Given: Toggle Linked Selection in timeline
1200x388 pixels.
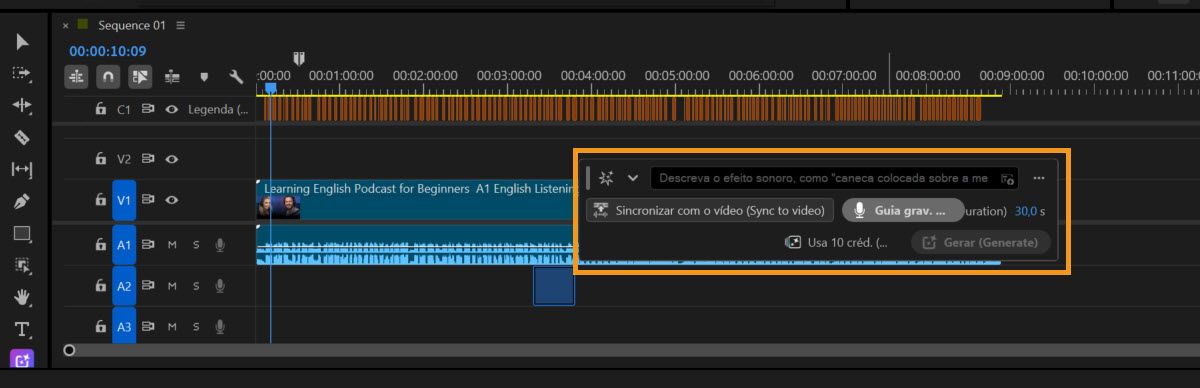Looking at the screenshot, I should click(141, 76).
